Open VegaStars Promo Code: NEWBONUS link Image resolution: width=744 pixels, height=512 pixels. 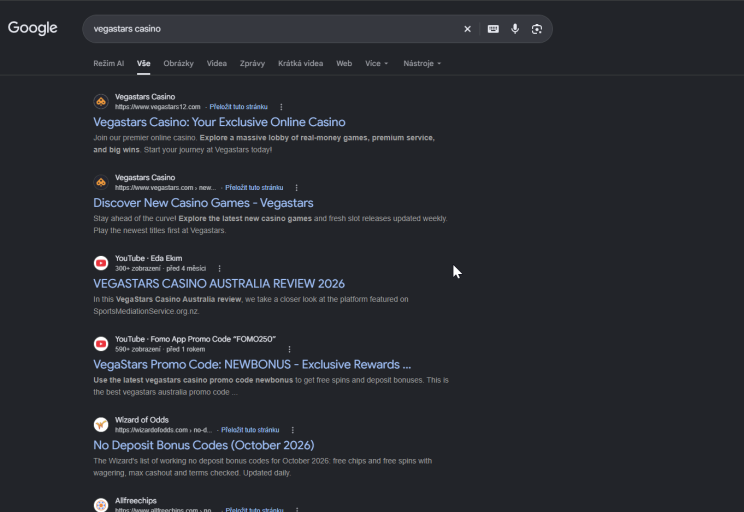click(252, 364)
